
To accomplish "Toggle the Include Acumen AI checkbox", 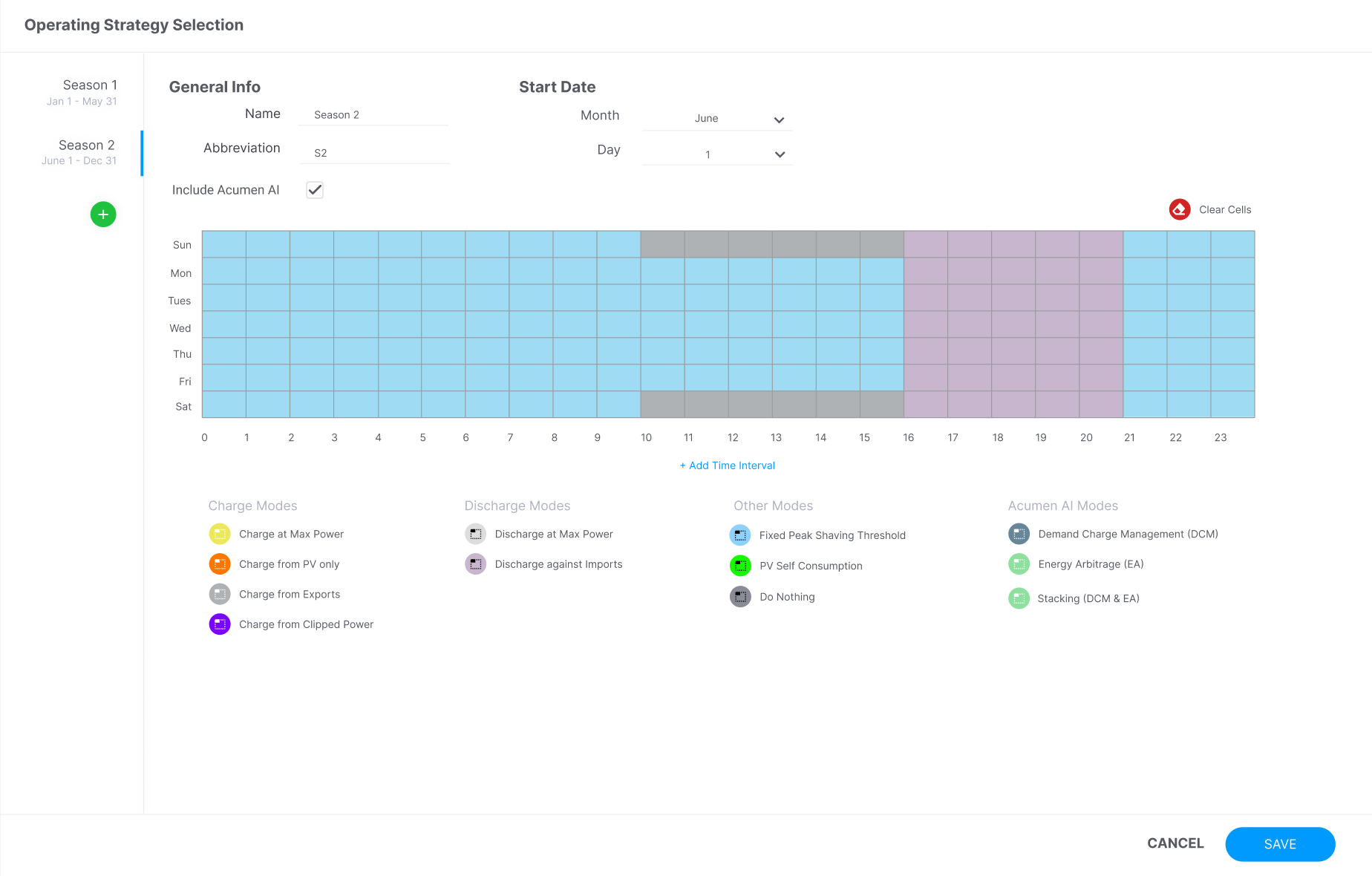I will (314, 189).
